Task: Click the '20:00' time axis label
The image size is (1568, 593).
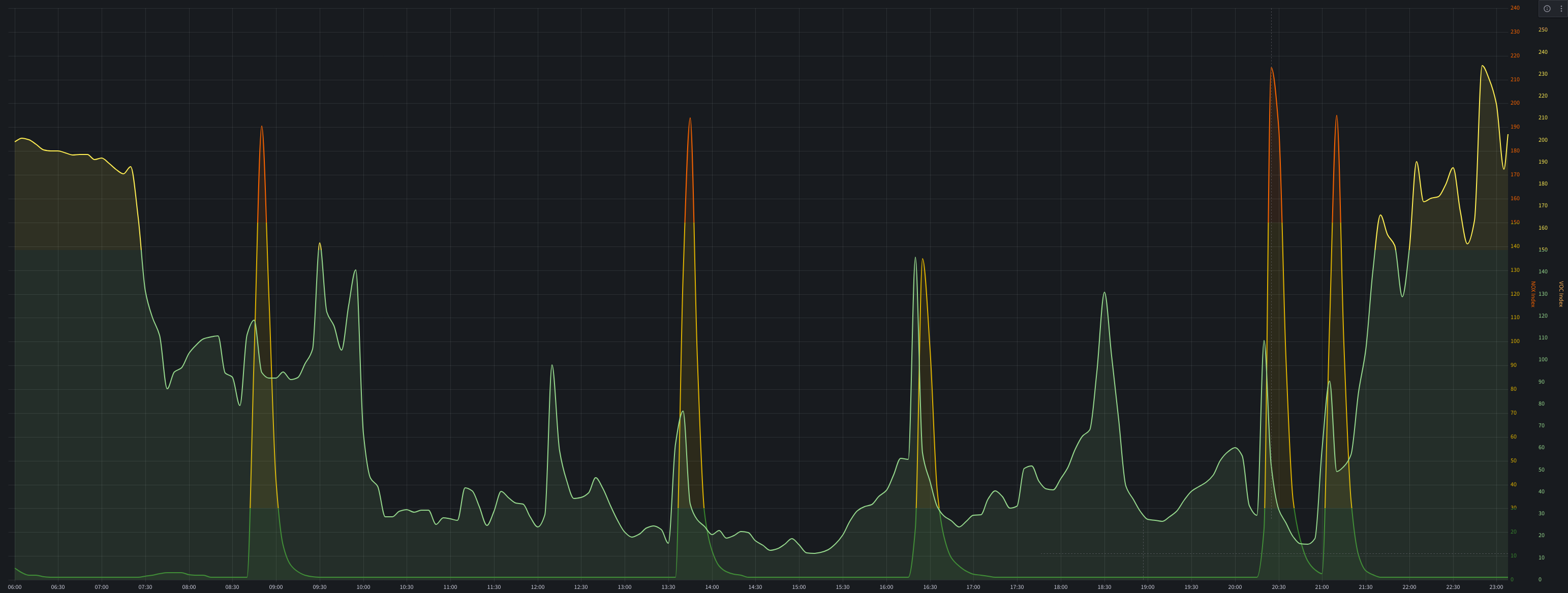Action: tap(1235, 587)
